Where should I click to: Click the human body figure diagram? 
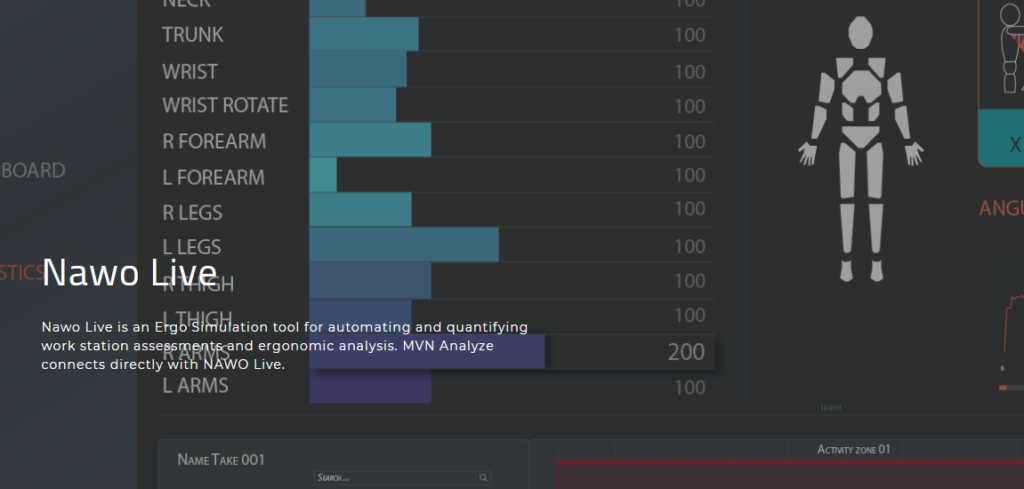[860, 149]
